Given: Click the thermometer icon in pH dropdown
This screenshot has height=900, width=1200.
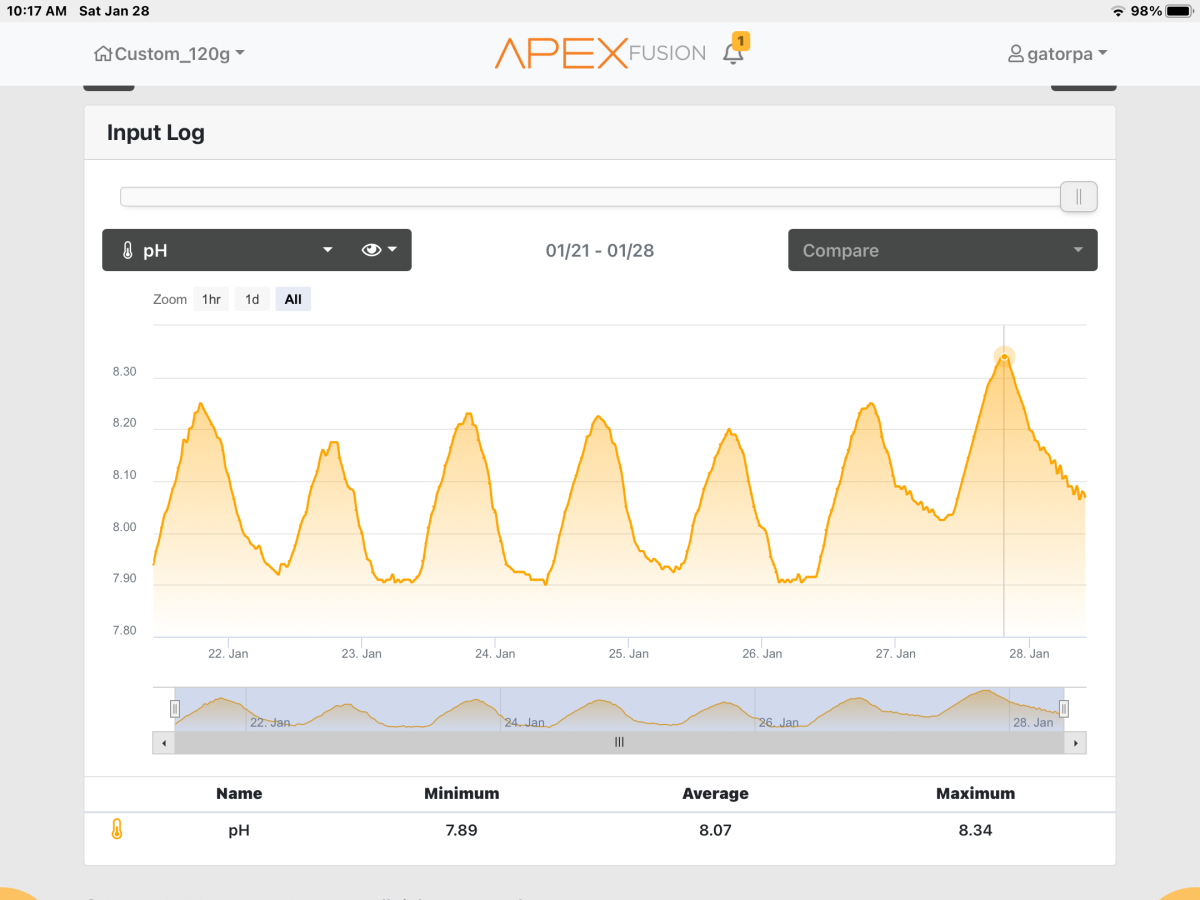Looking at the screenshot, I should tap(127, 251).
